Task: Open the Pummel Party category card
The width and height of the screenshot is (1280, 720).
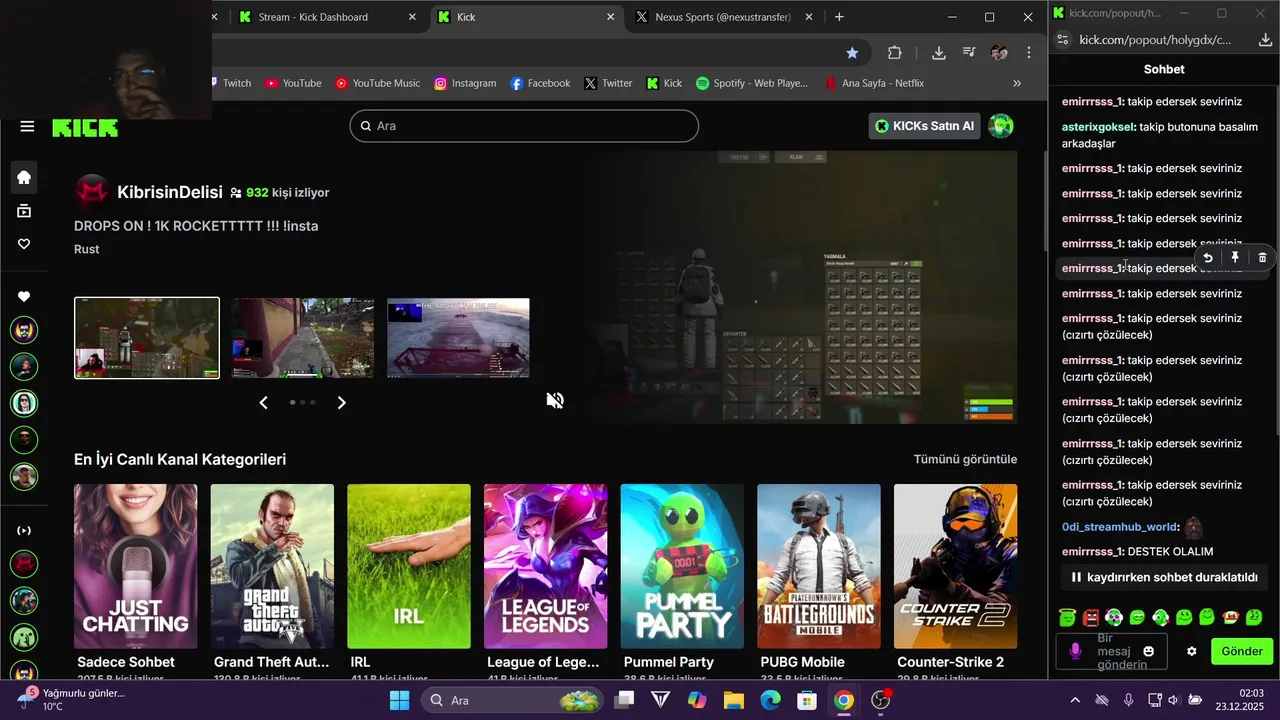Action: pos(682,566)
